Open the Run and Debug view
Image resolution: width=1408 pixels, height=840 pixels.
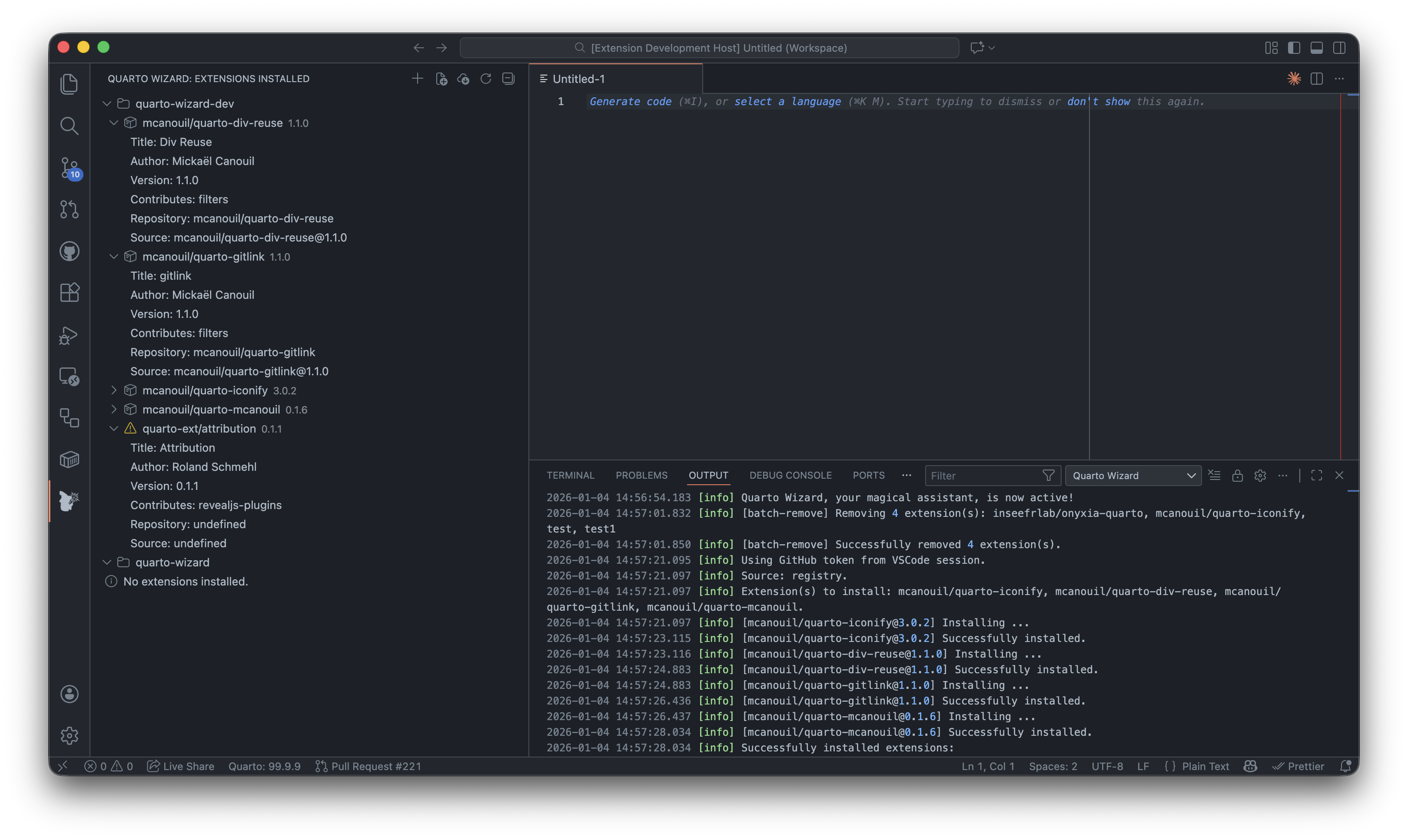(x=70, y=335)
